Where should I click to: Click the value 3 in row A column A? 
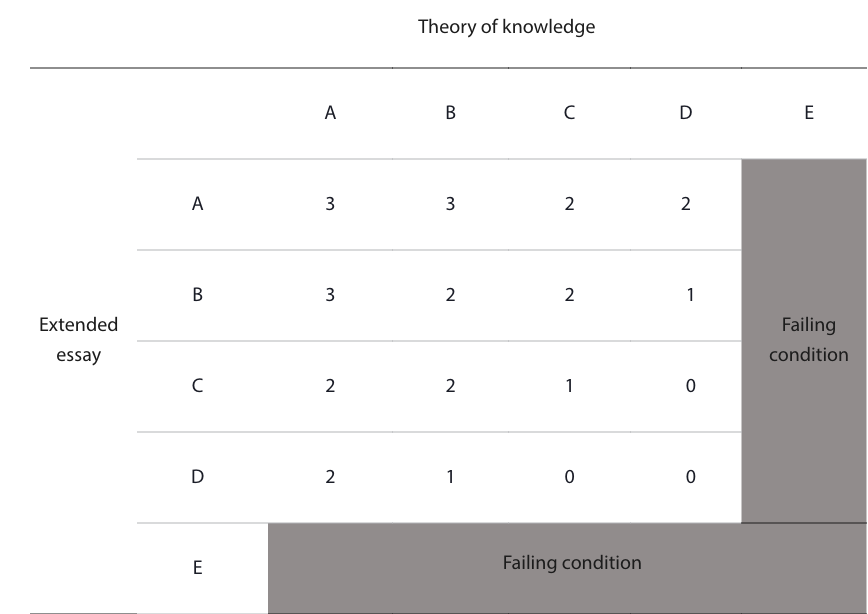point(330,204)
